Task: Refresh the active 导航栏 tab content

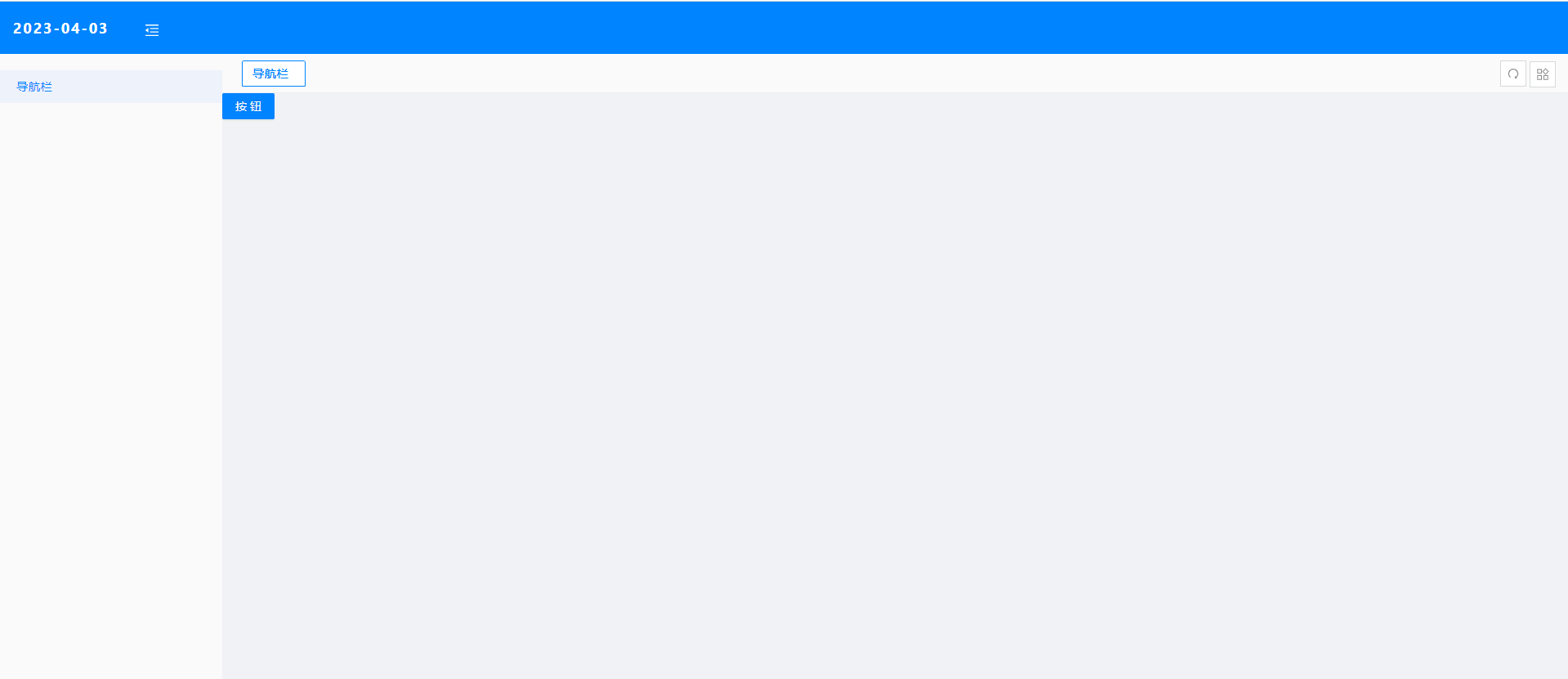Action: (1512, 74)
